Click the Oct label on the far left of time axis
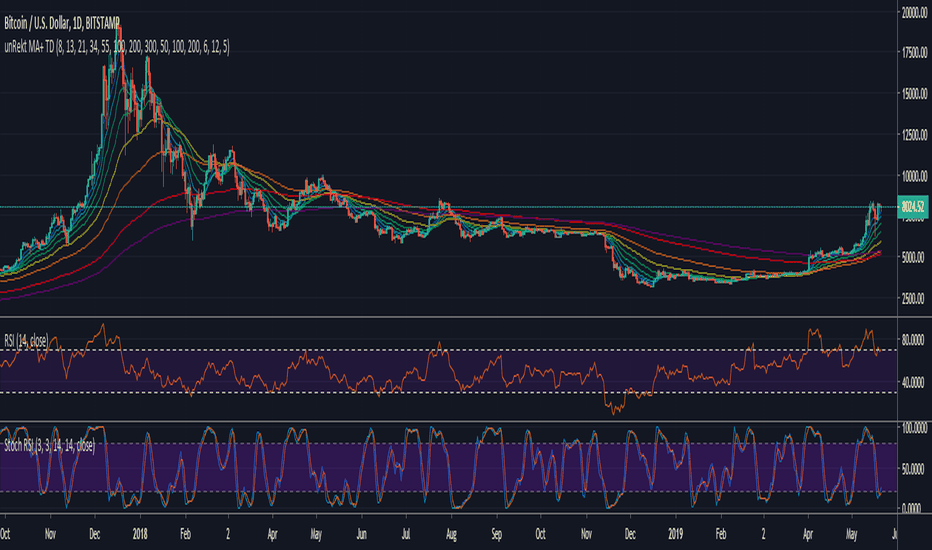The width and height of the screenshot is (932, 550). tap(5, 534)
